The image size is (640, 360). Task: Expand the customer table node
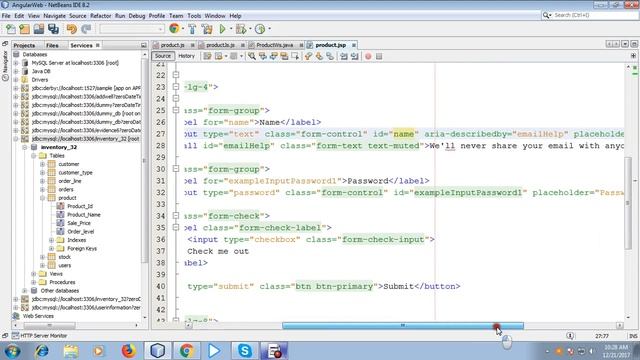pyautogui.click(x=42, y=164)
